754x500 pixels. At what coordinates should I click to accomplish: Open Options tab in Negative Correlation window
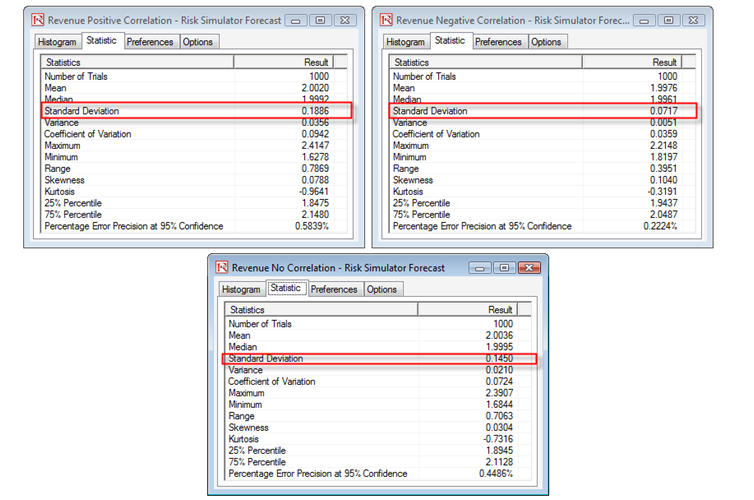[546, 42]
